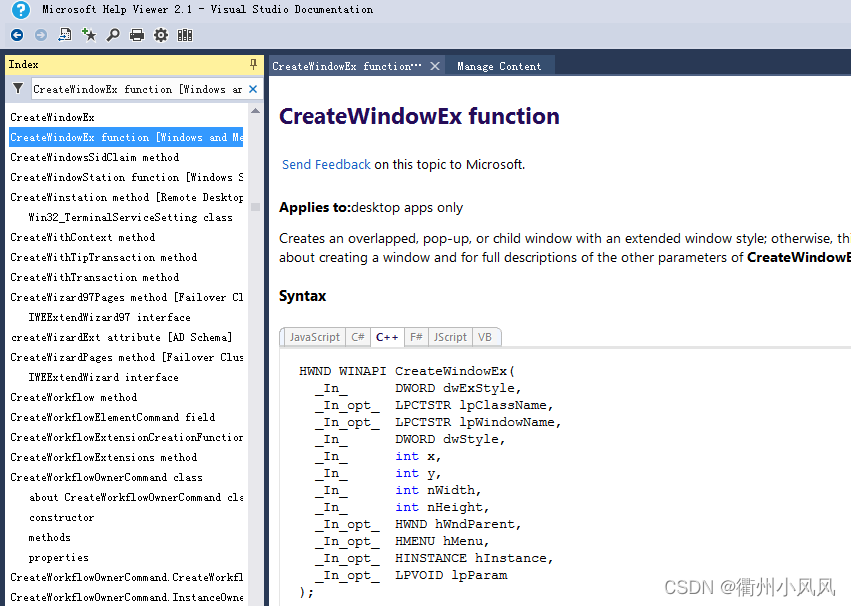
Task: Click the index filter funnel icon
Action: [18, 89]
